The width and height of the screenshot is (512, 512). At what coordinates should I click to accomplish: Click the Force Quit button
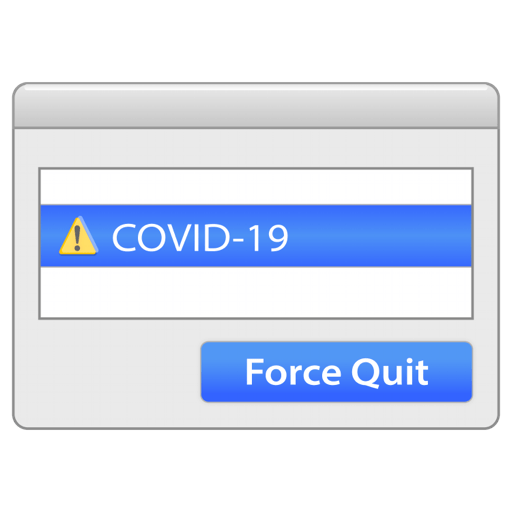click(x=337, y=372)
